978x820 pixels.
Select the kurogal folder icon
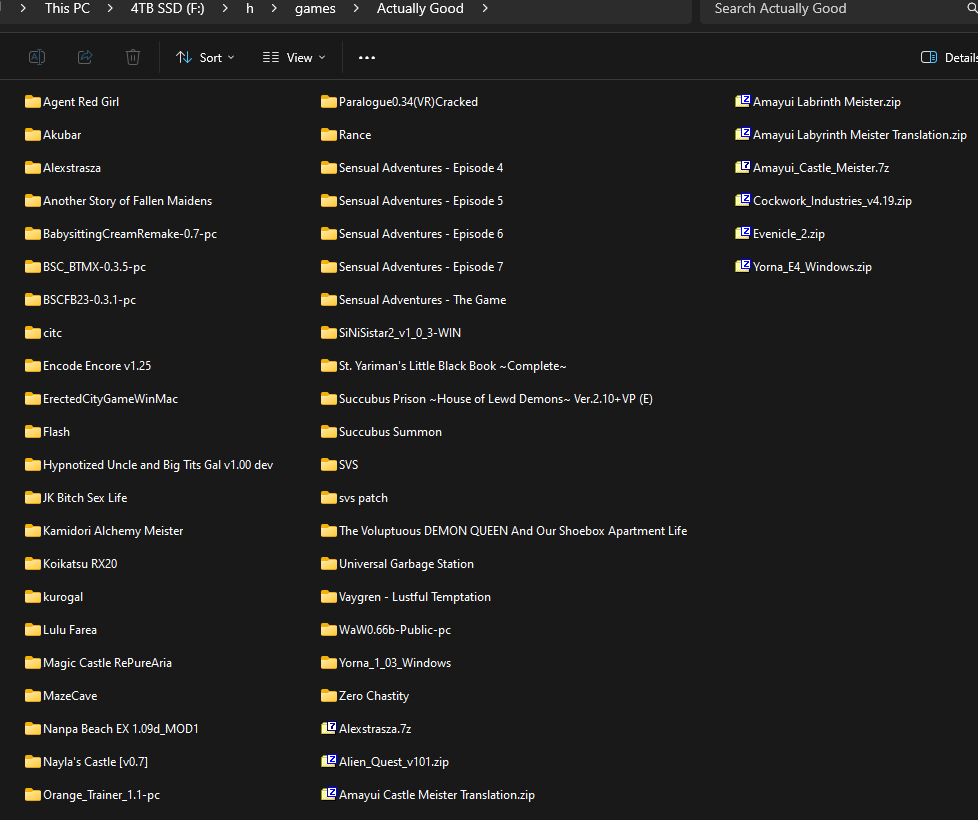[x=32, y=597]
